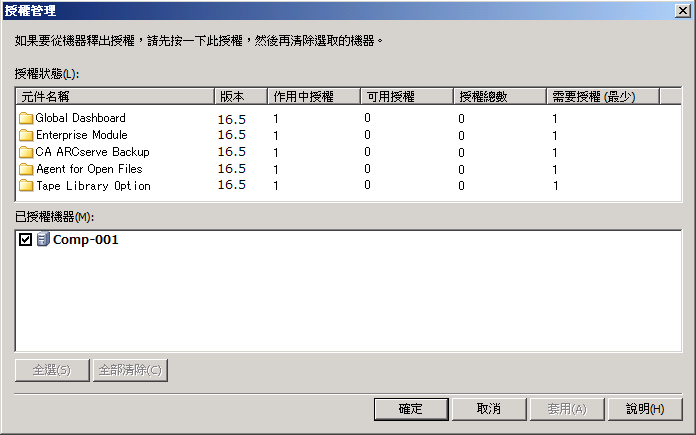The image size is (696, 435).
Task: Click the Comp-001 server icon
Action: (43, 239)
